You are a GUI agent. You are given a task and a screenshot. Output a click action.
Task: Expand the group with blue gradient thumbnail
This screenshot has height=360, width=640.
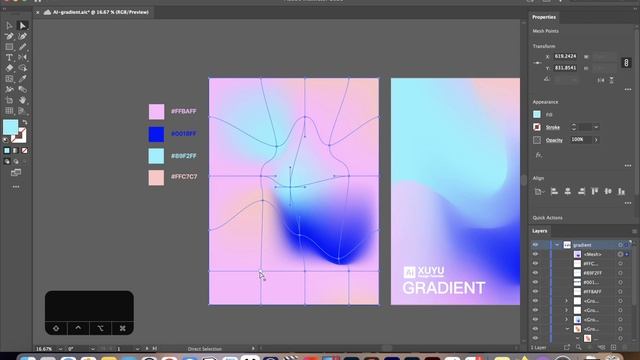567,320
